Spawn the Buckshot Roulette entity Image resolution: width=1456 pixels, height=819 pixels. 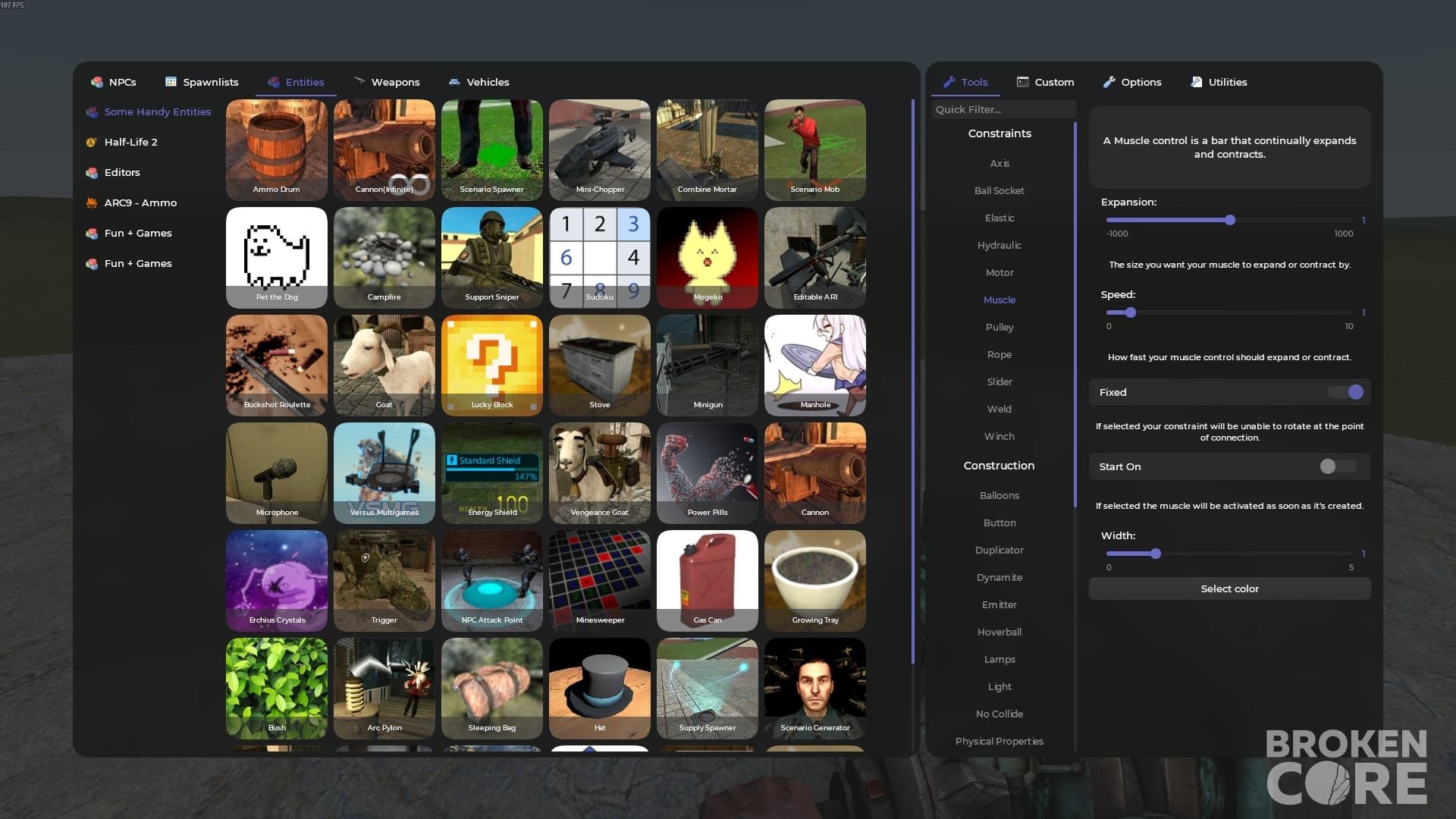click(x=277, y=366)
